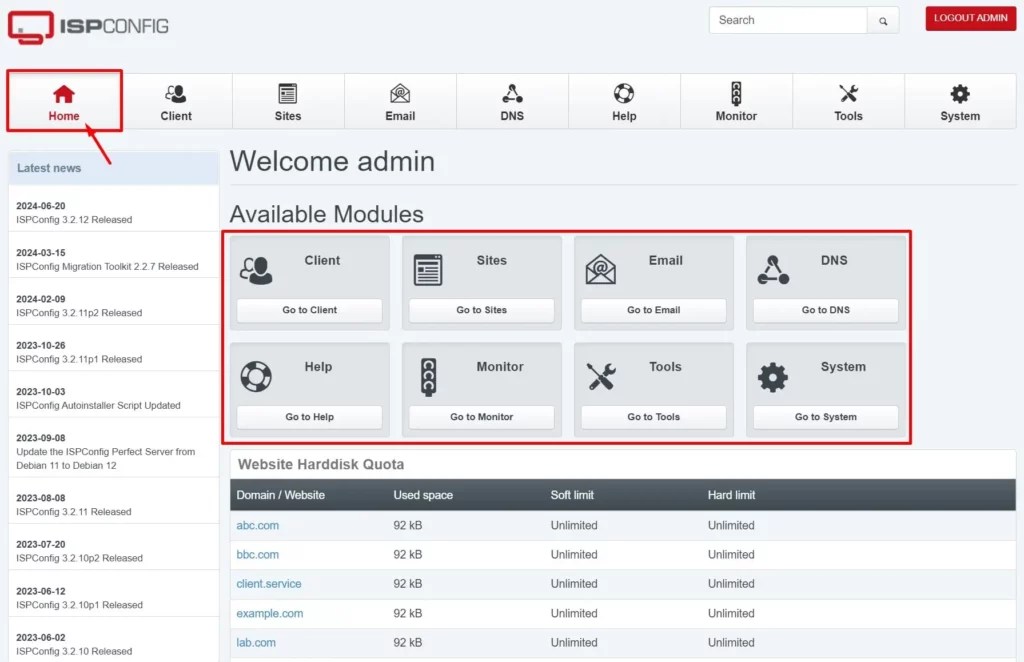Click the Help tab label

tap(624, 116)
